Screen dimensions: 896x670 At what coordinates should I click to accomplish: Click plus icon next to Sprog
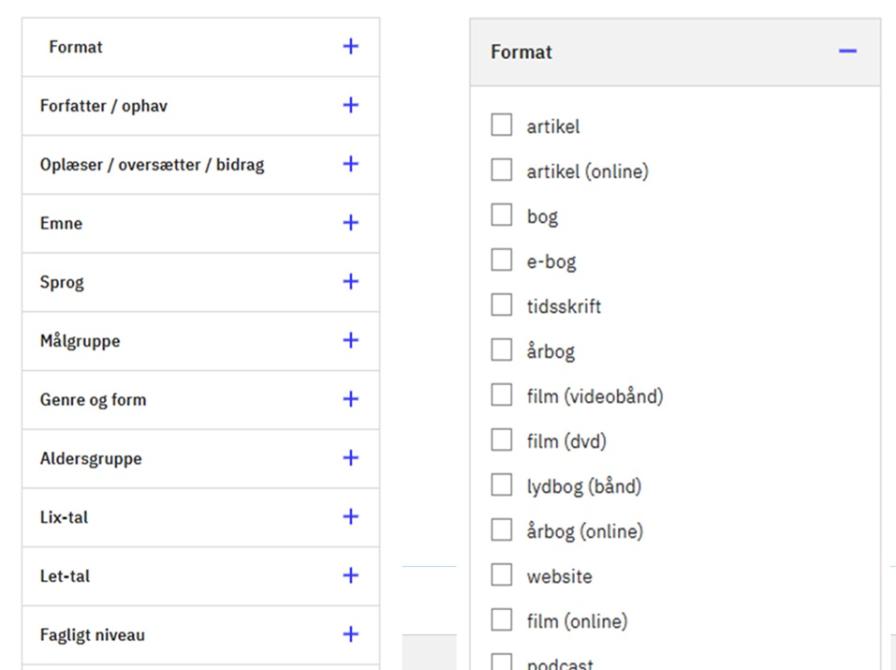coord(350,282)
